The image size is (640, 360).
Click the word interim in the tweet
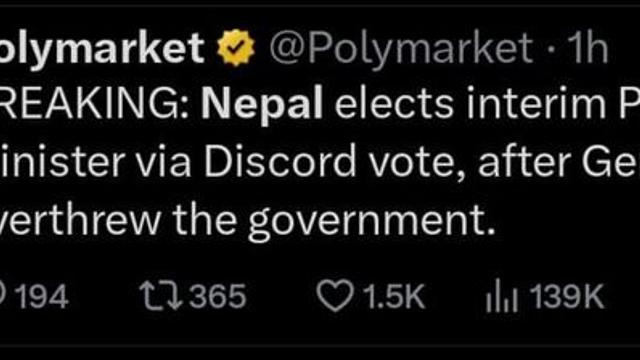[536, 103]
